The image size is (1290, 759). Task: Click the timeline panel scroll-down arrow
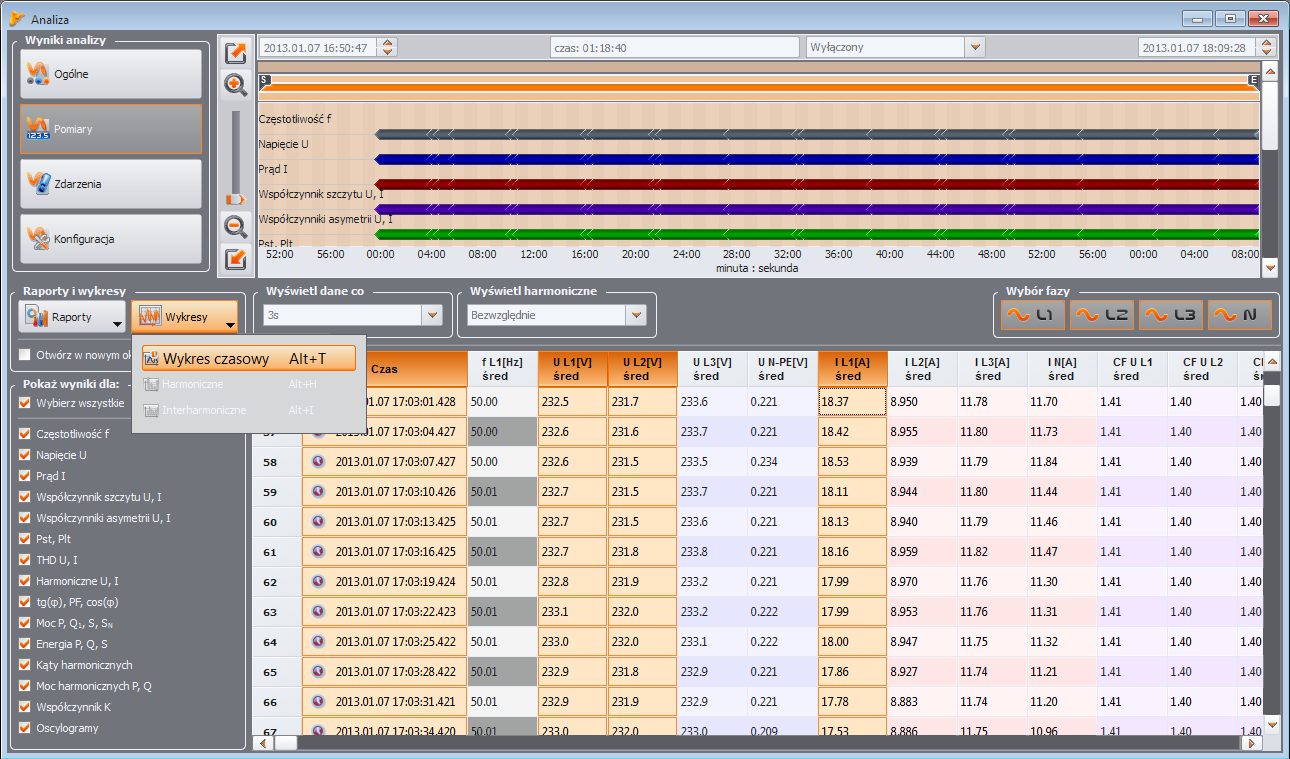click(1270, 268)
